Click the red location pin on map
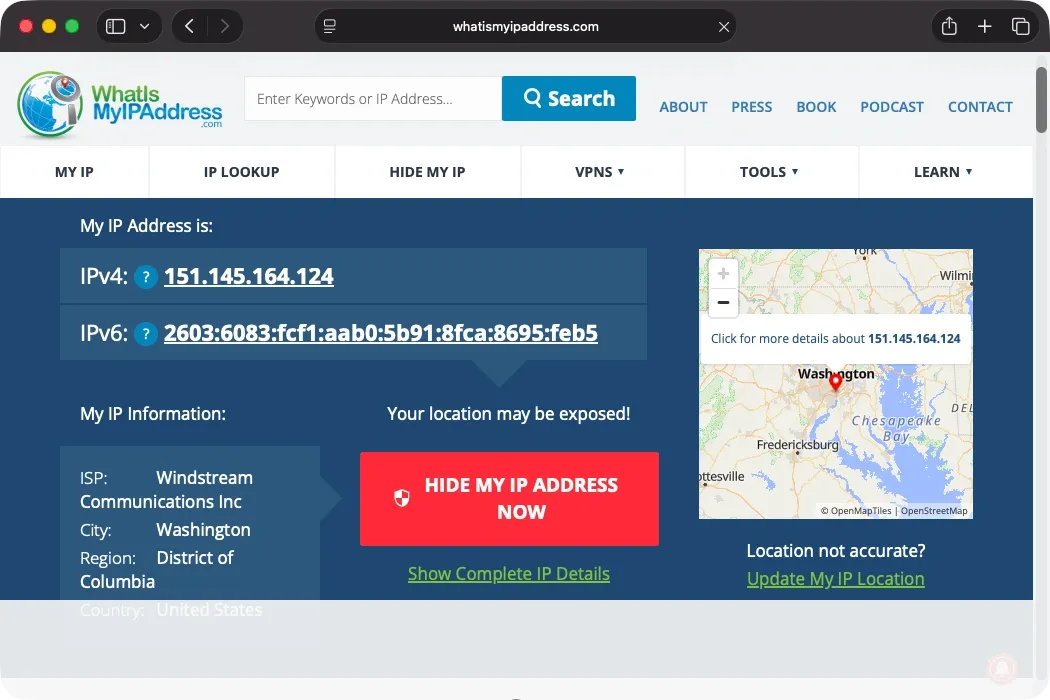The width and height of the screenshot is (1050, 700). 835,381
